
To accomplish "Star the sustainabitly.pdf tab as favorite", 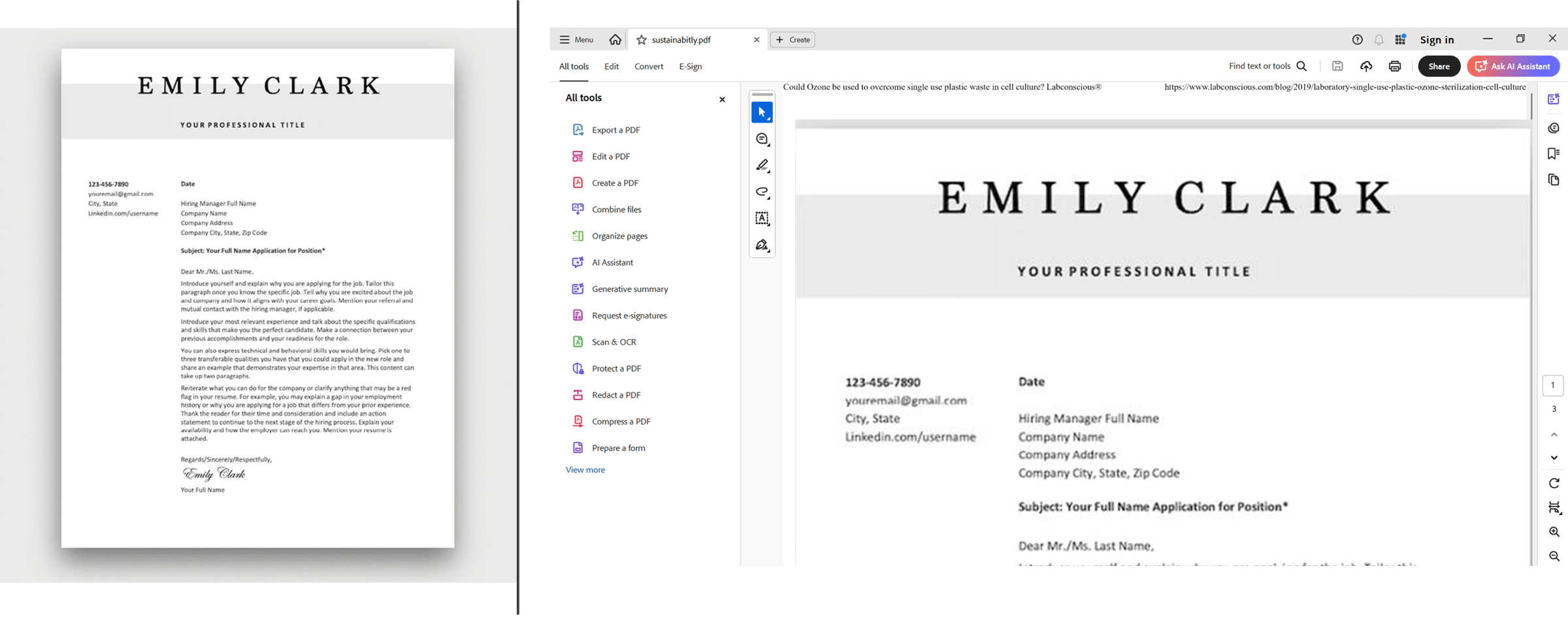I will pyautogui.click(x=642, y=40).
